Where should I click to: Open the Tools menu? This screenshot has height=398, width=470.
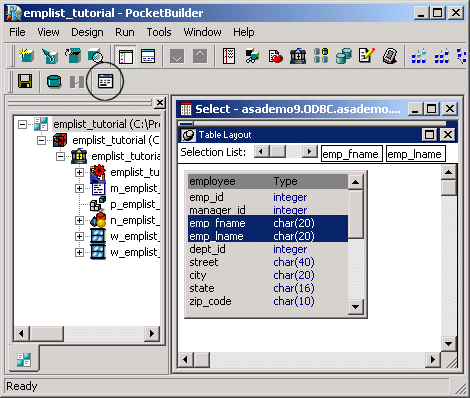[x=159, y=32]
